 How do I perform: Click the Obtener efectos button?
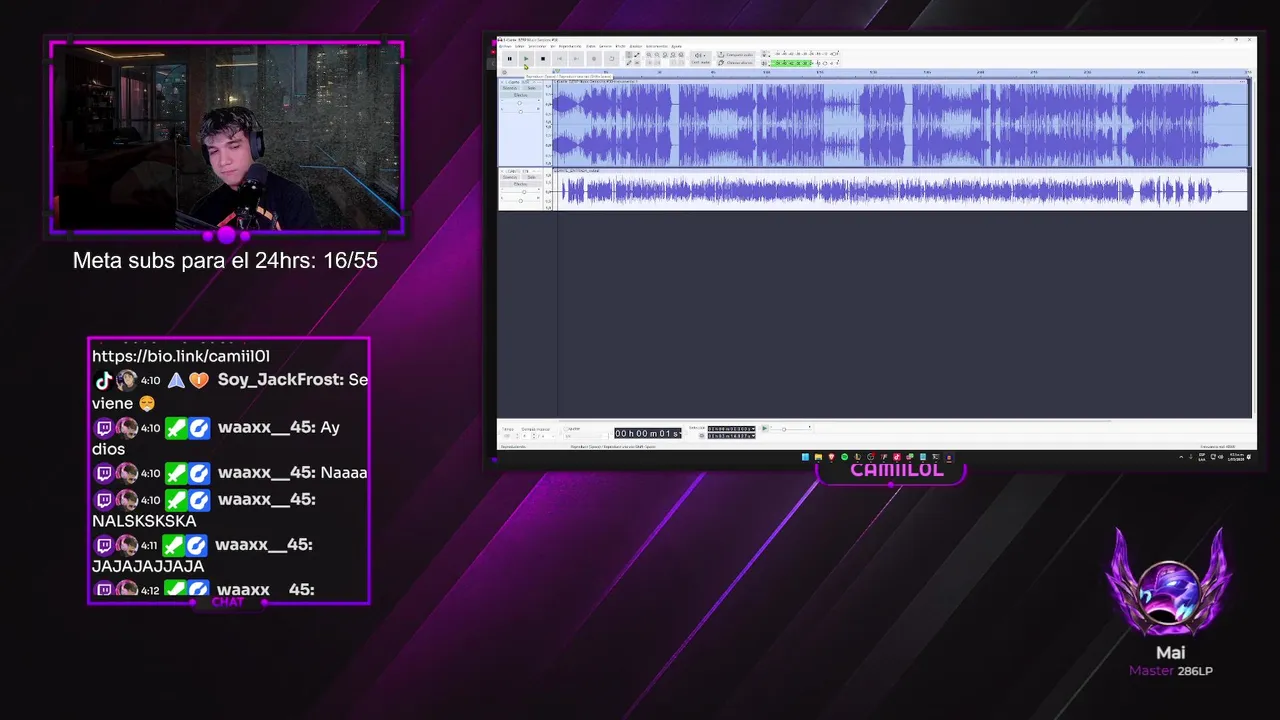(x=735, y=63)
